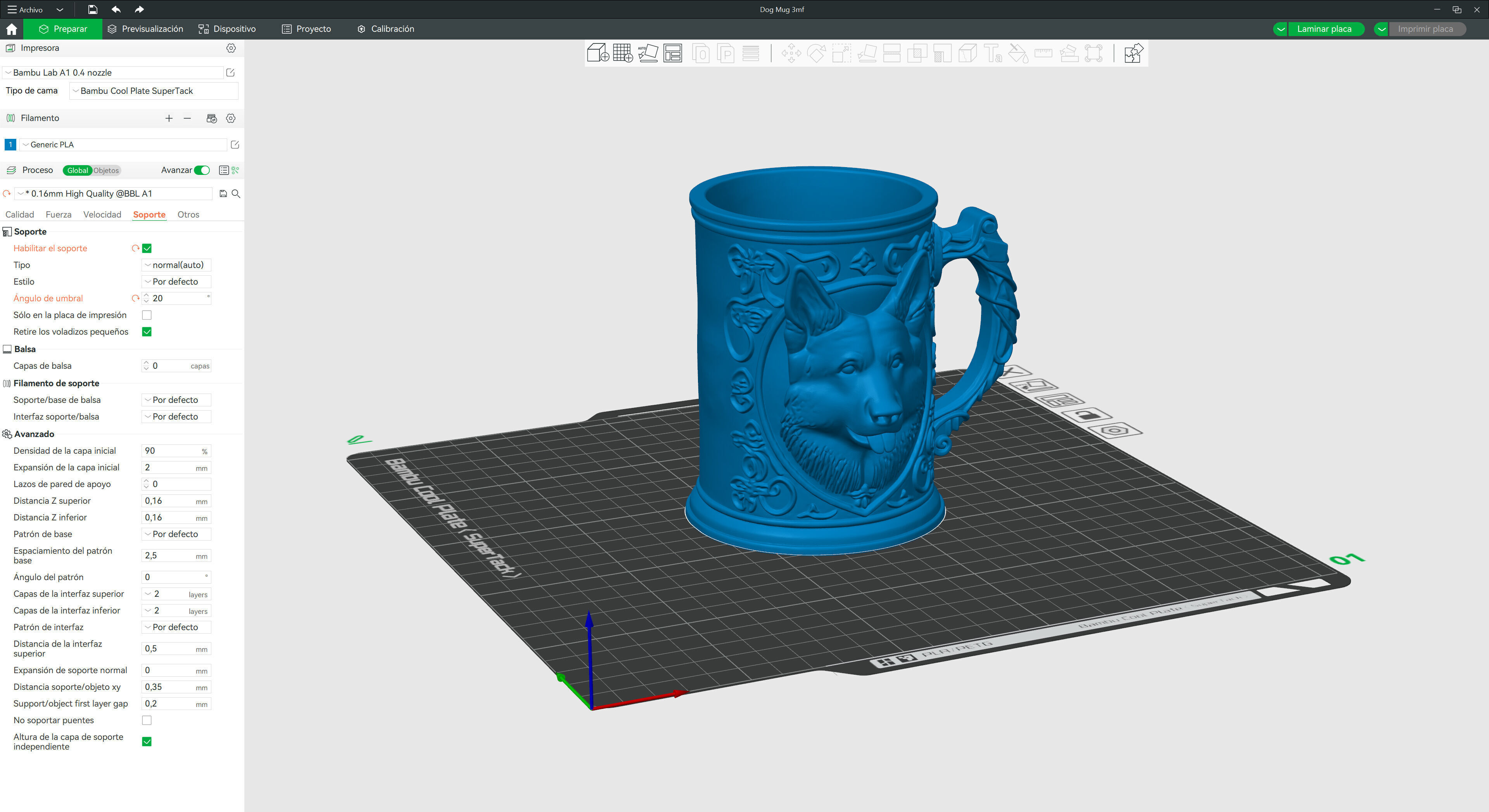Image resolution: width=1489 pixels, height=812 pixels.
Task: Select the Lay on face tool
Action: pyautogui.click(x=867, y=54)
